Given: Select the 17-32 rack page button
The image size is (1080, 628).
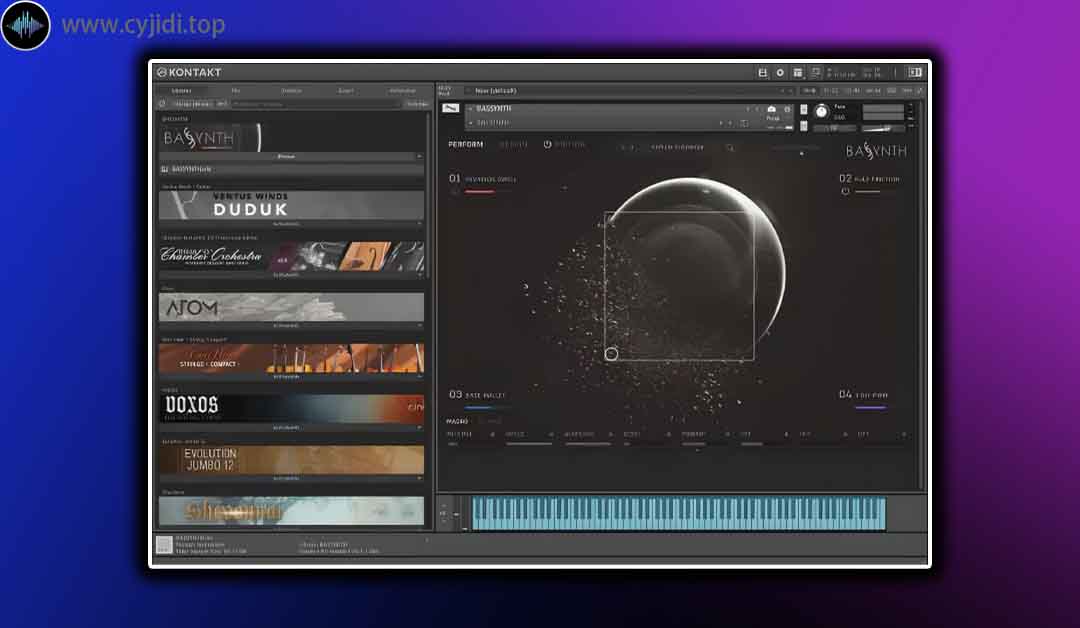Looking at the screenshot, I should pyautogui.click(x=831, y=91).
